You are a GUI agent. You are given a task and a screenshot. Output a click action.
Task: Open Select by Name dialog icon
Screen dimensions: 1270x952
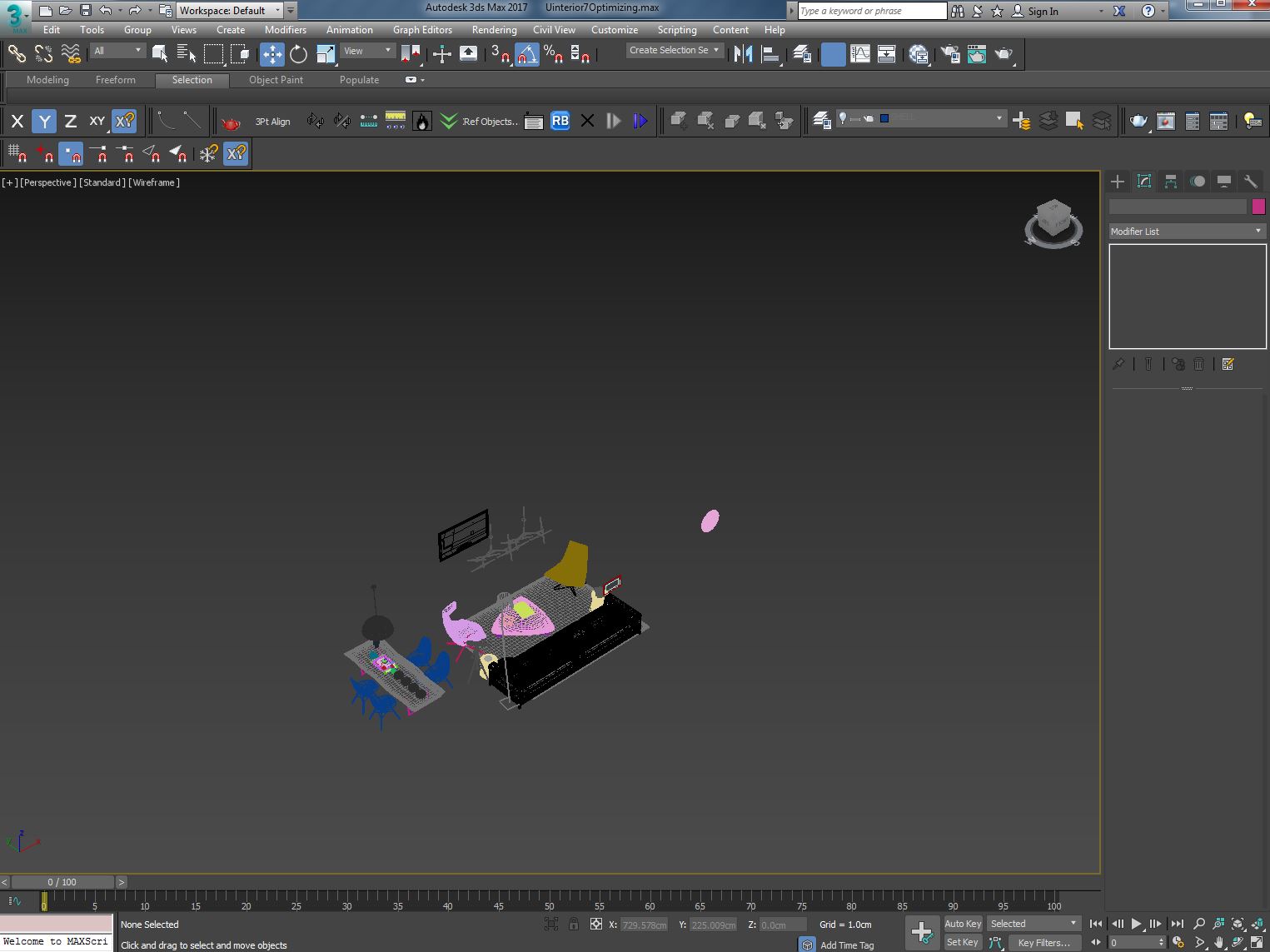point(187,54)
